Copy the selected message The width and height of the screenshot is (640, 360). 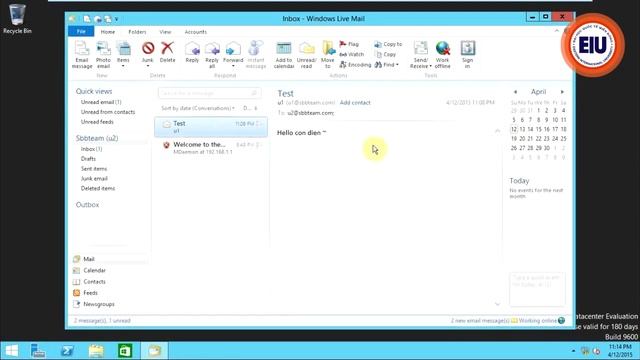click(385, 54)
